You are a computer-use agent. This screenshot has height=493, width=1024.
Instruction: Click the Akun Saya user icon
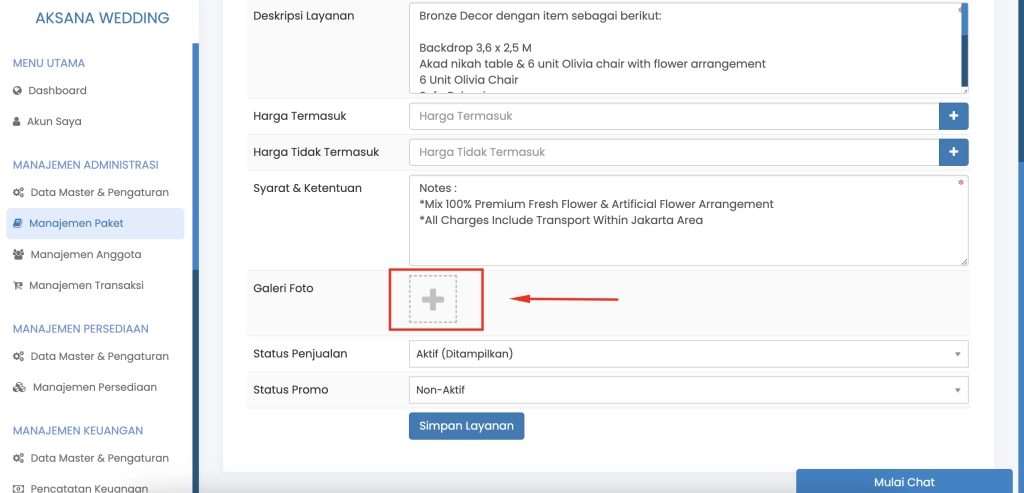pos(17,122)
